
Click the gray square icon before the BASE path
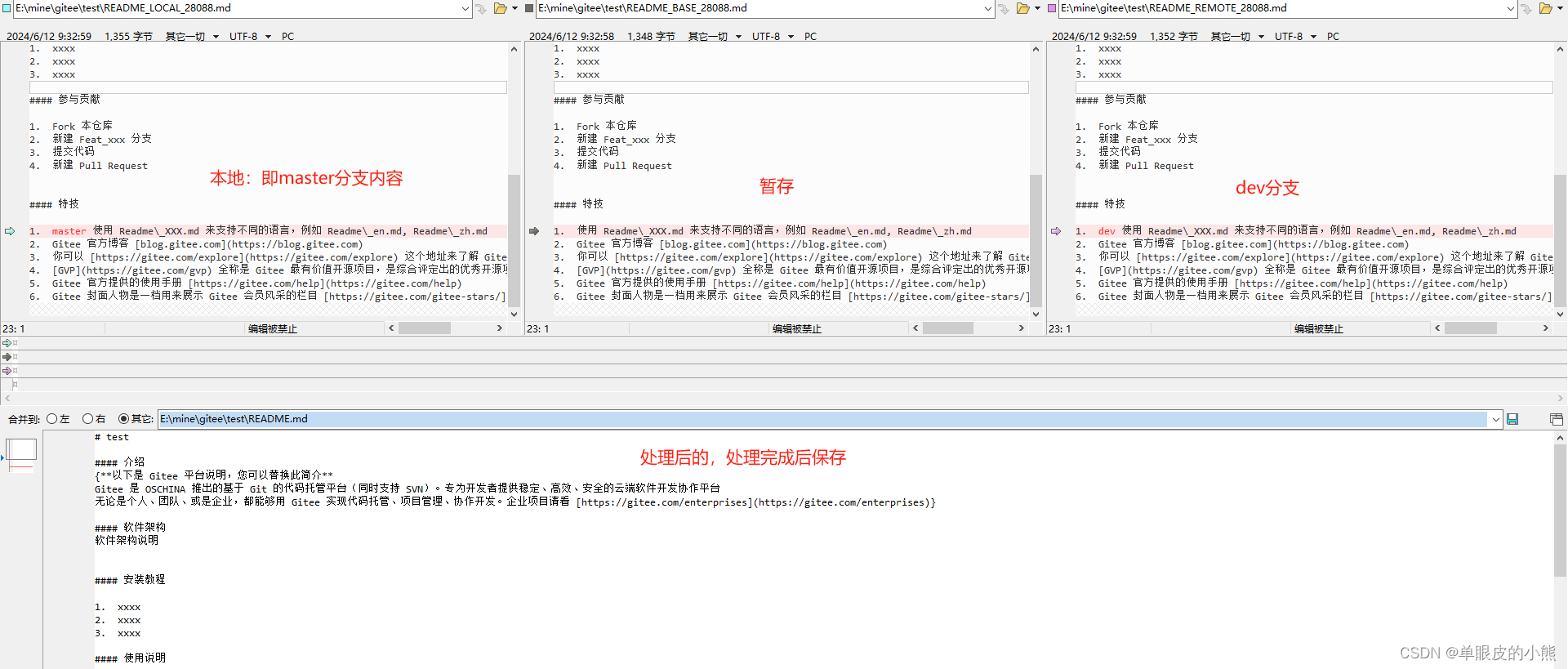(529, 8)
